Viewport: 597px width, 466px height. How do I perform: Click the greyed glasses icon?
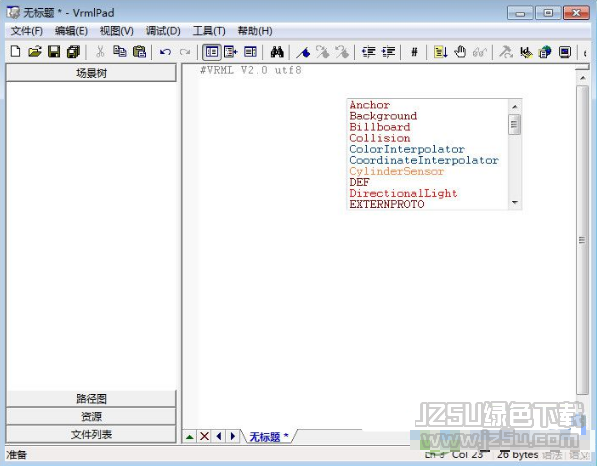tap(480, 51)
